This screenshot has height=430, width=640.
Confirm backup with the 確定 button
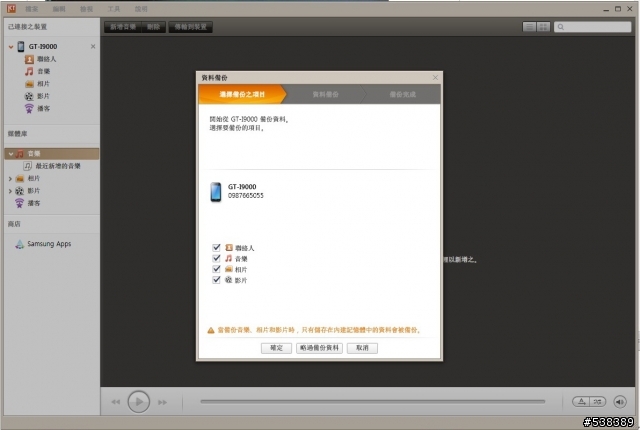pyautogui.click(x=276, y=348)
